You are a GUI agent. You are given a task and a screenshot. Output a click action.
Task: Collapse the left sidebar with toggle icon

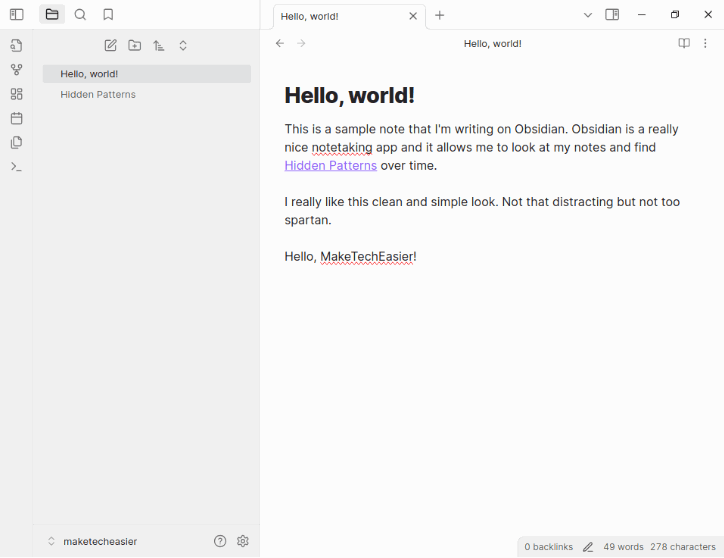coord(17,15)
